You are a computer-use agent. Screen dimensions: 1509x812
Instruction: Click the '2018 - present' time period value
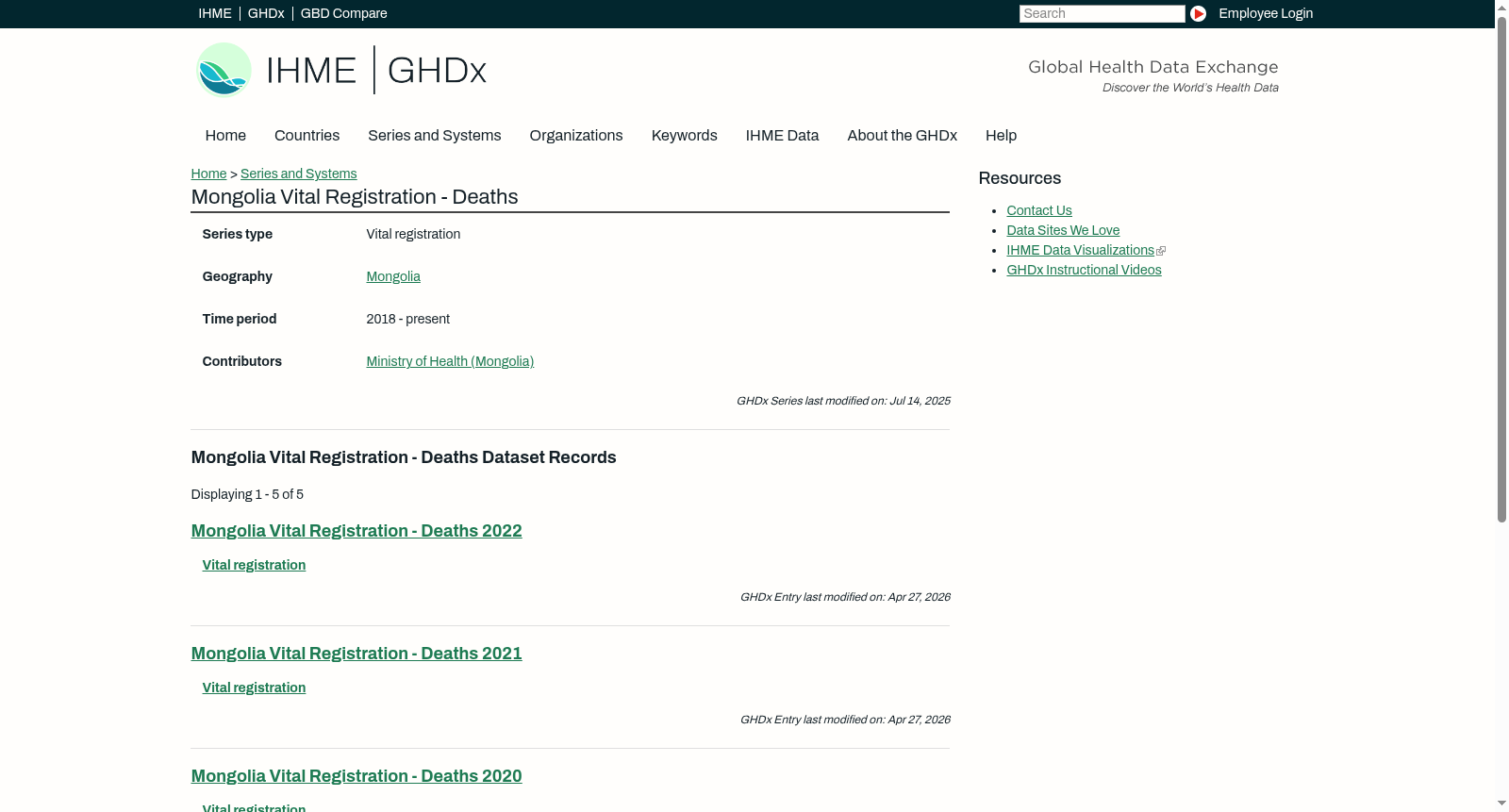tap(408, 319)
